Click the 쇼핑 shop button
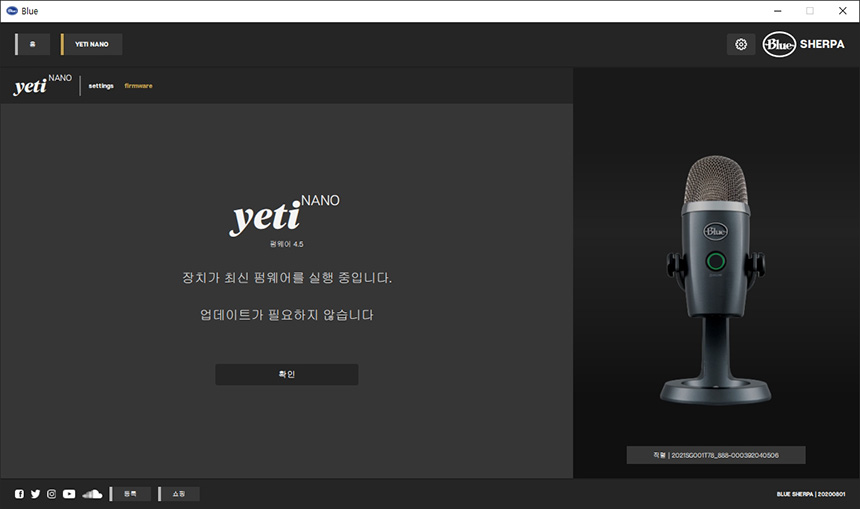This screenshot has width=860, height=509. coord(179,494)
